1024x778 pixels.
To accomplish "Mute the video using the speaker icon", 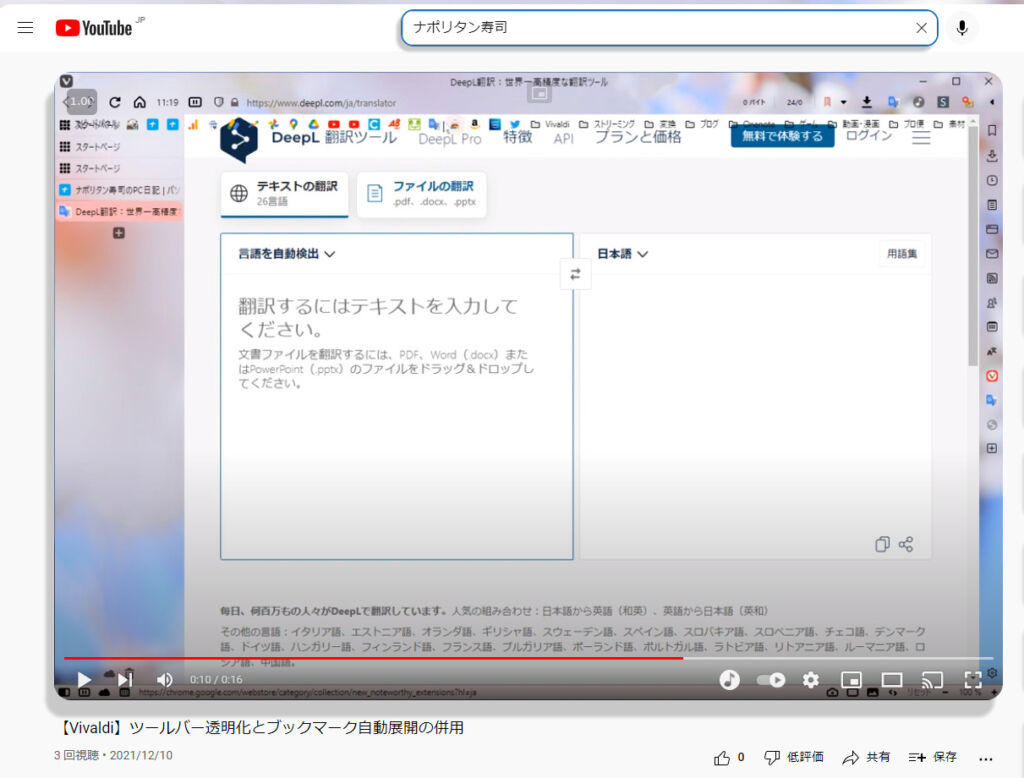I will click(x=165, y=679).
